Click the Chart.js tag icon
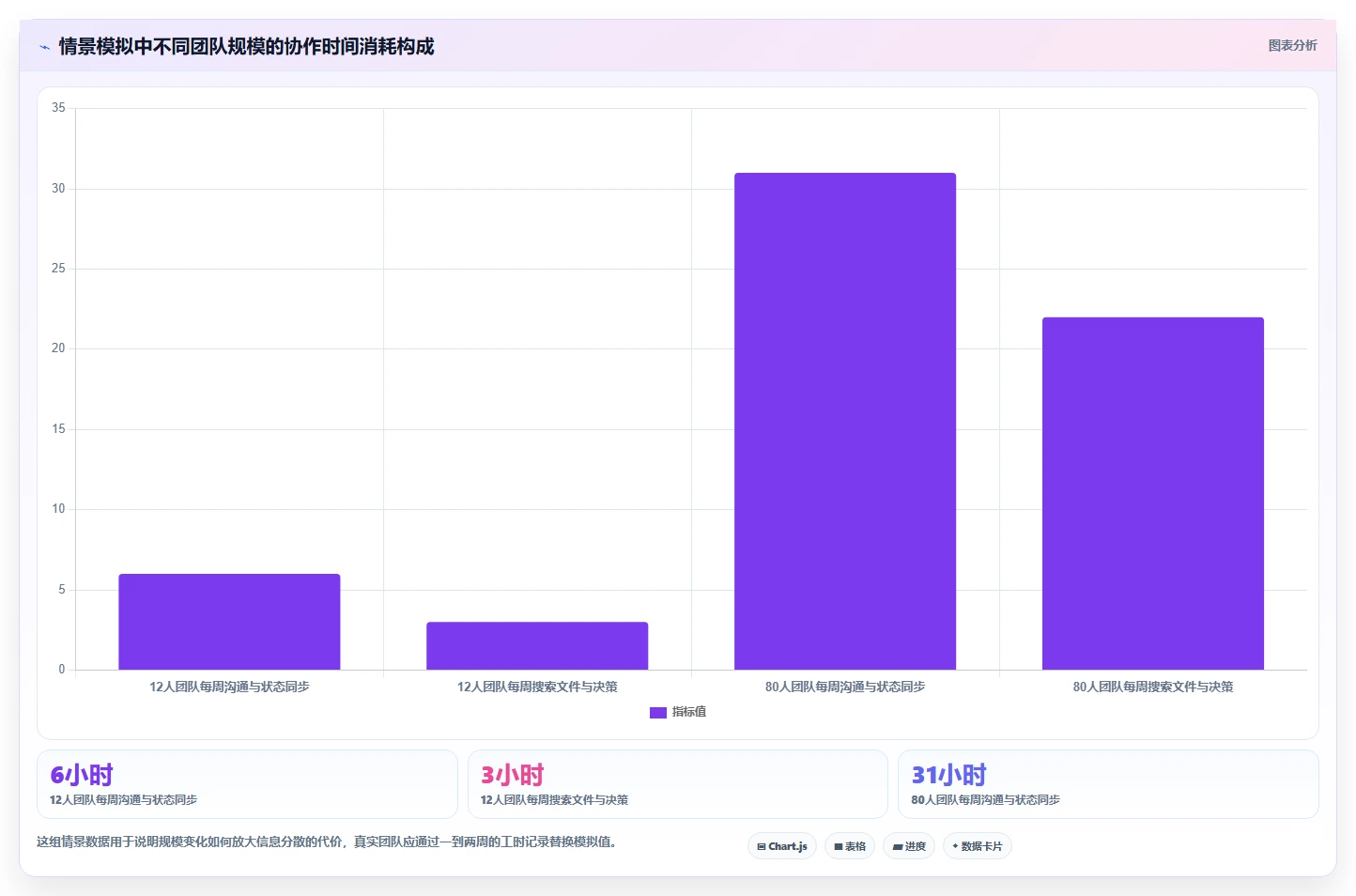The image size is (1356, 896). tap(762, 847)
